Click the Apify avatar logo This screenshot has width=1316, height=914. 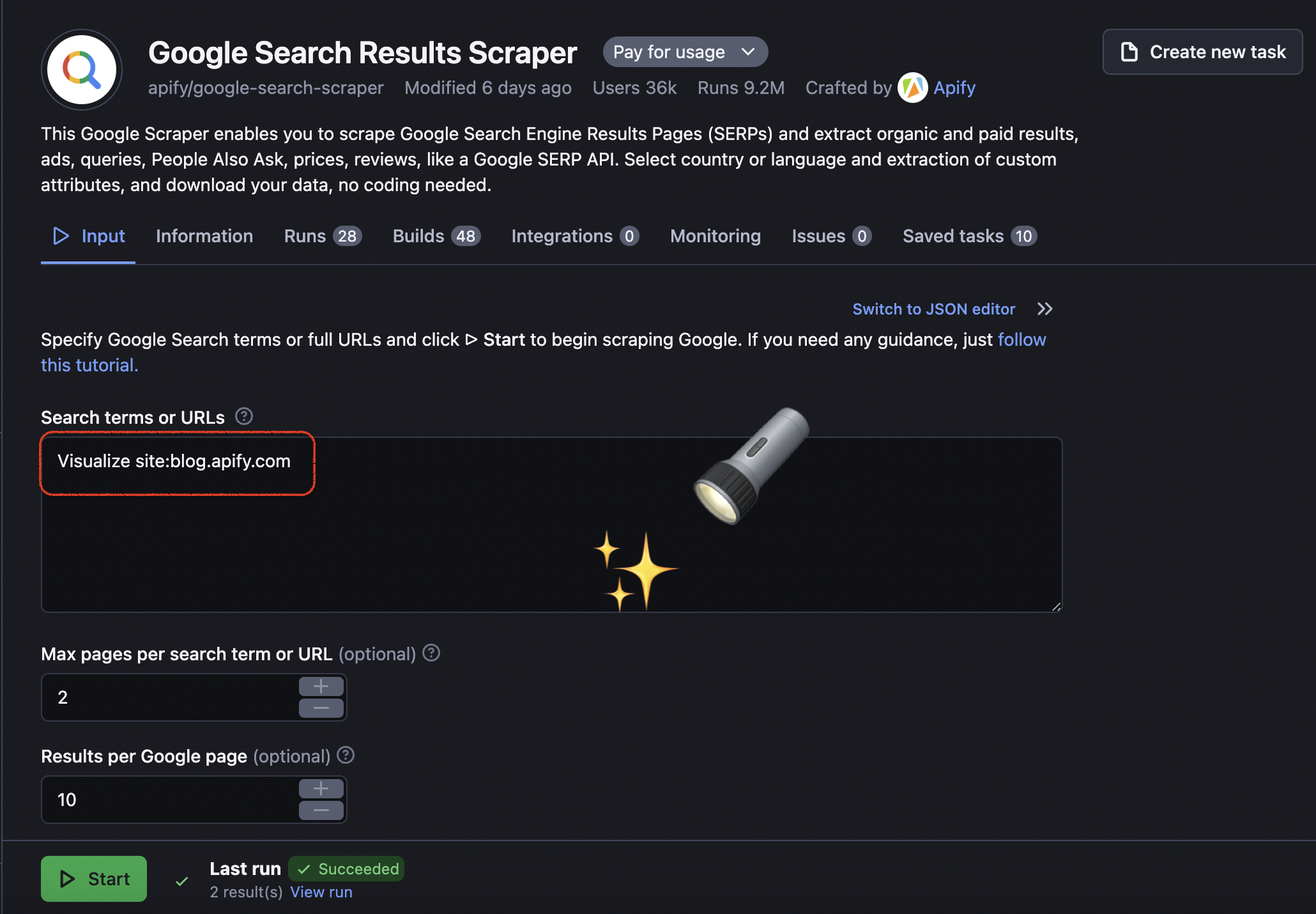[912, 88]
